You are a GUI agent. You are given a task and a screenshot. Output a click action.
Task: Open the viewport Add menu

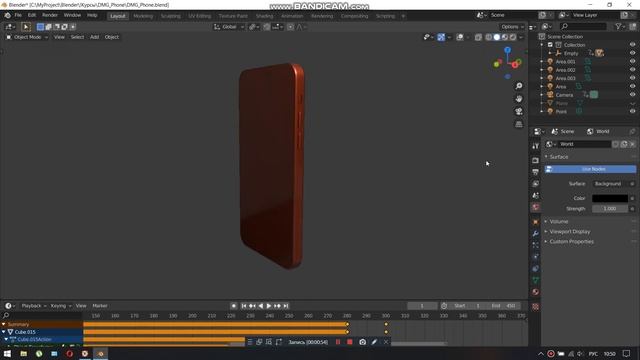(x=94, y=37)
